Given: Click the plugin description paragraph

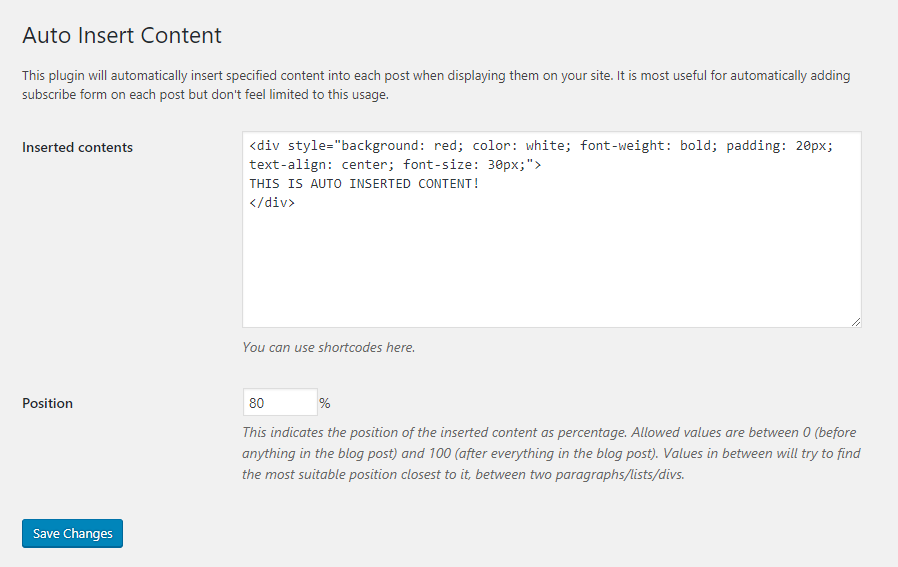Looking at the screenshot, I should pyautogui.click(x=436, y=85).
